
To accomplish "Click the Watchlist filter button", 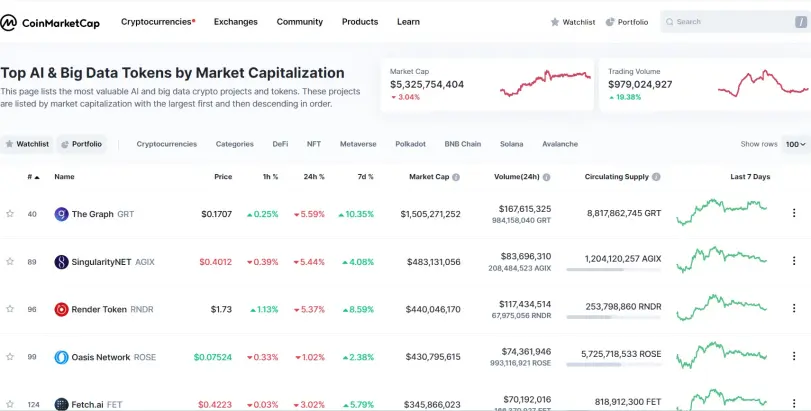I will [27, 144].
